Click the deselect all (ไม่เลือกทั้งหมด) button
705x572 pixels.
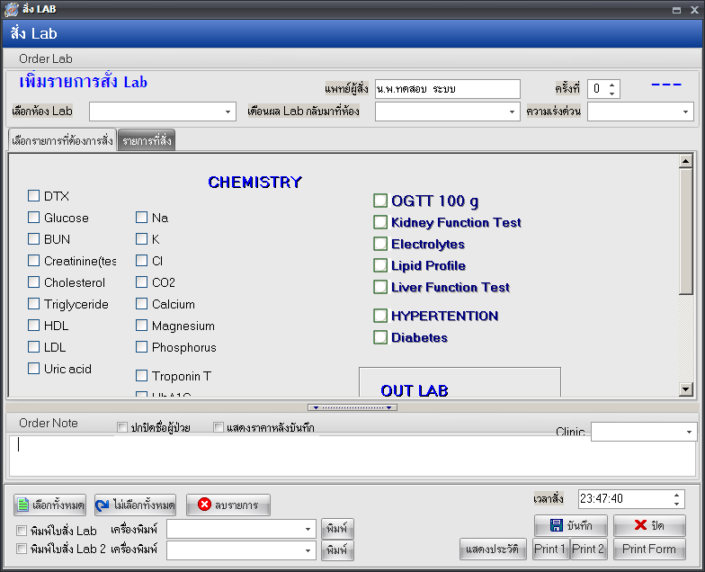[135, 505]
